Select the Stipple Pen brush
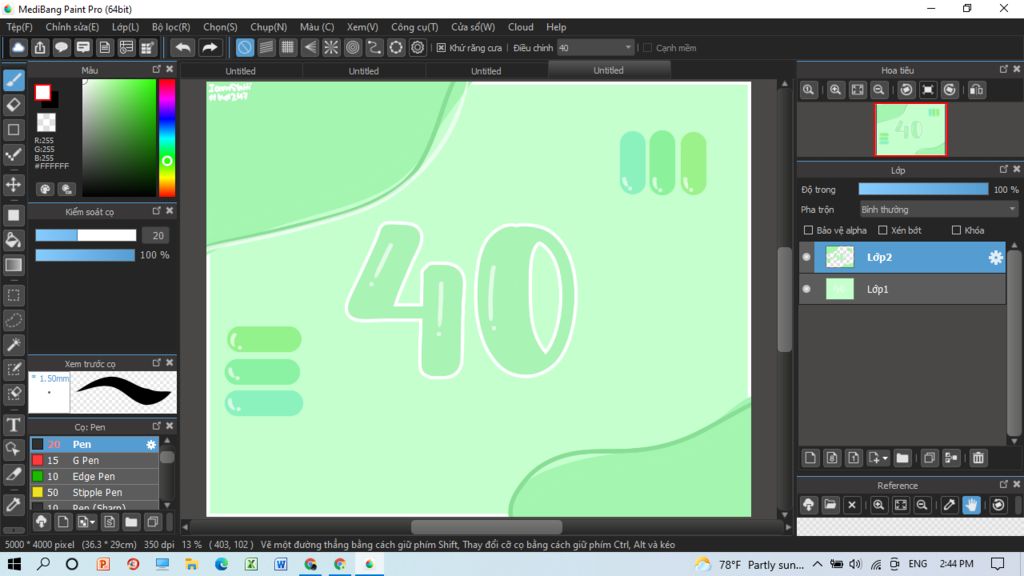This screenshot has height=576, width=1024. tap(97, 492)
